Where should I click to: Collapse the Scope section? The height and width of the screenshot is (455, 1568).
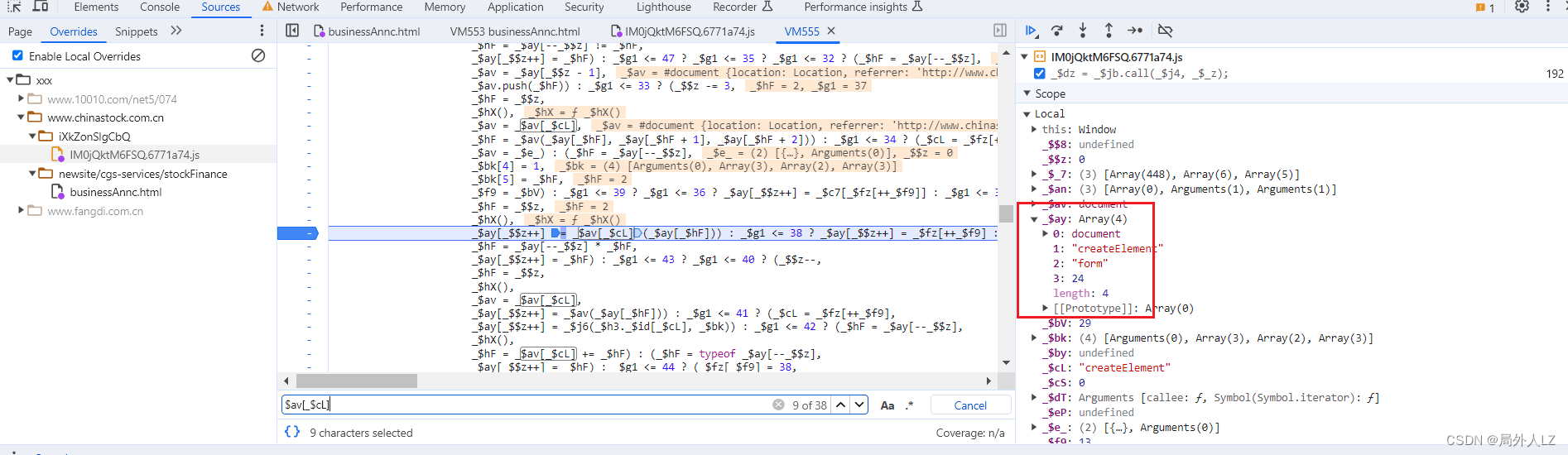point(1027,93)
